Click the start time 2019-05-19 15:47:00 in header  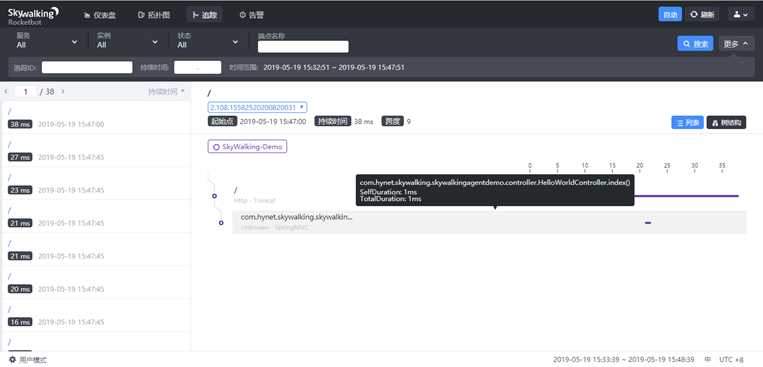(273, 122)
